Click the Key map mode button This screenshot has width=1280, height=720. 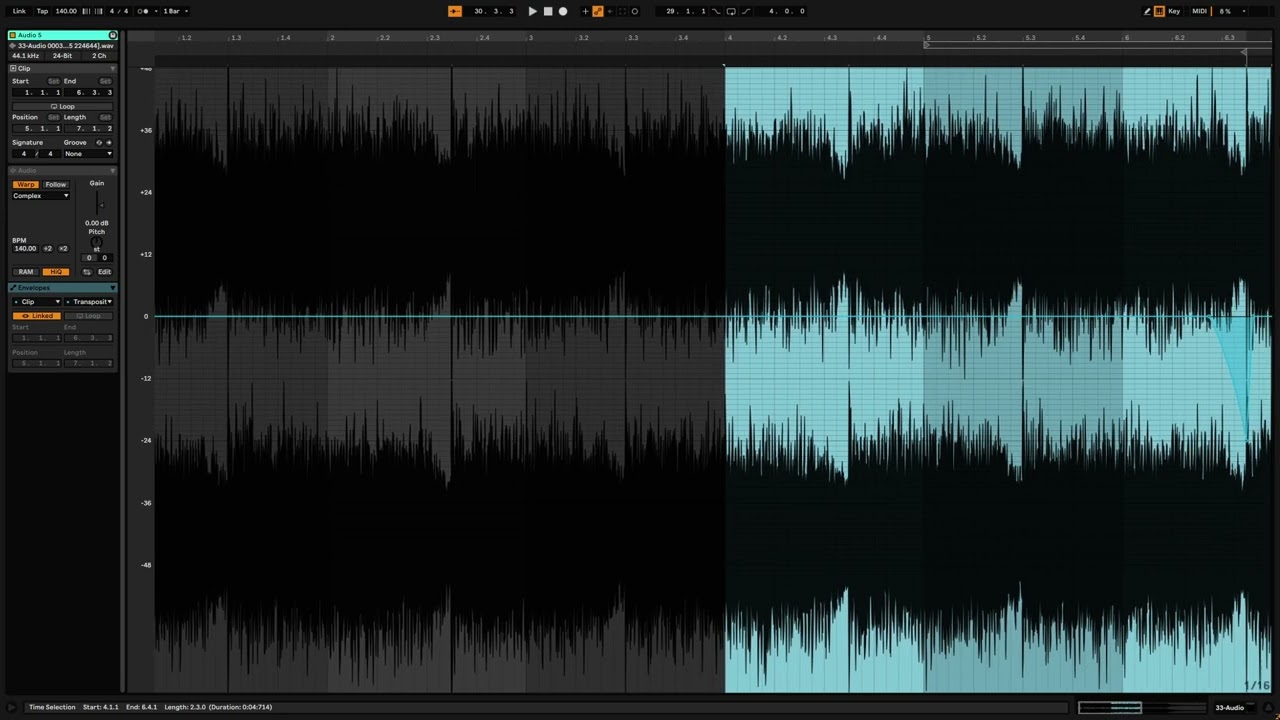1174,11
